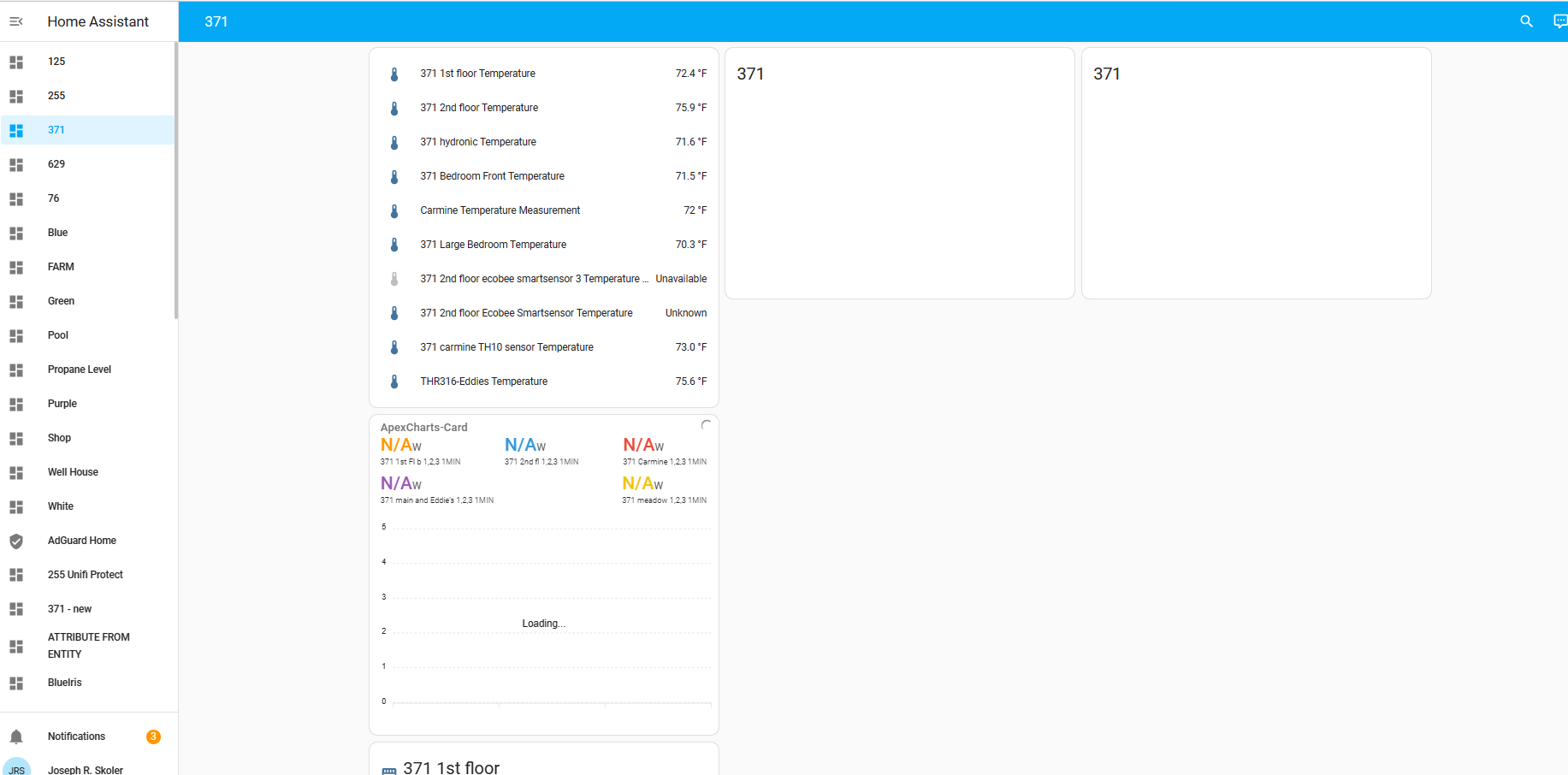Click the AdGuard Home shield icon
Viewport: 1568px width, 775px height.
[16, 541]
